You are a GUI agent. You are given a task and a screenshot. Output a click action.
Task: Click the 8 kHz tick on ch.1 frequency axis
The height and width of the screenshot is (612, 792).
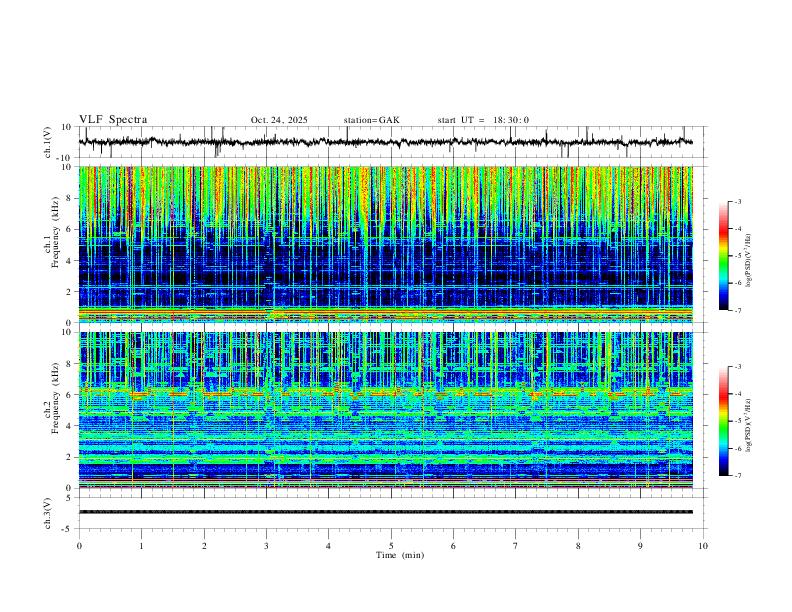69,198
